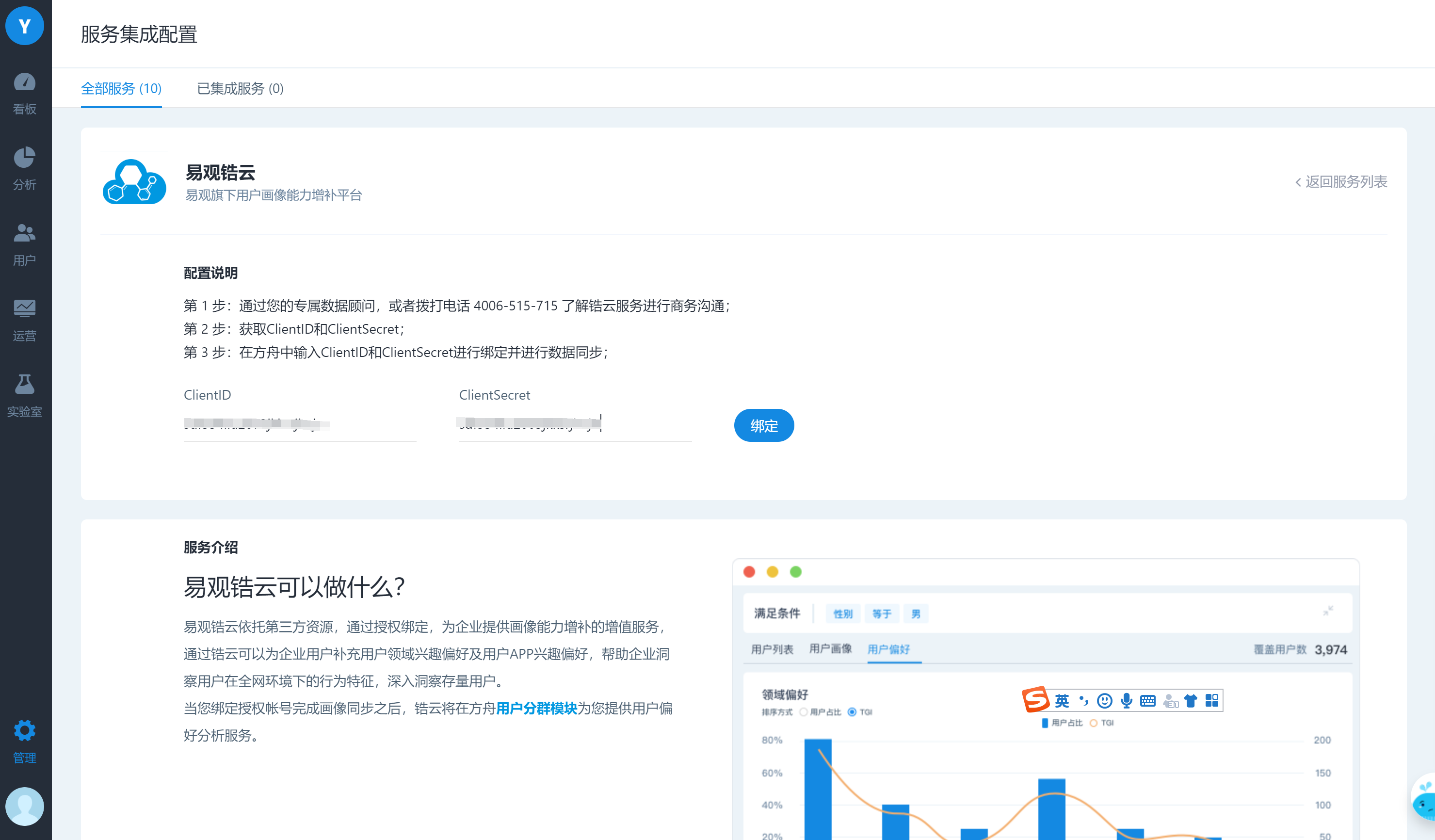Open the 分析 analysis sidebar item
The width and height of the screenshot is (1435, 840).
pos(24,169)
